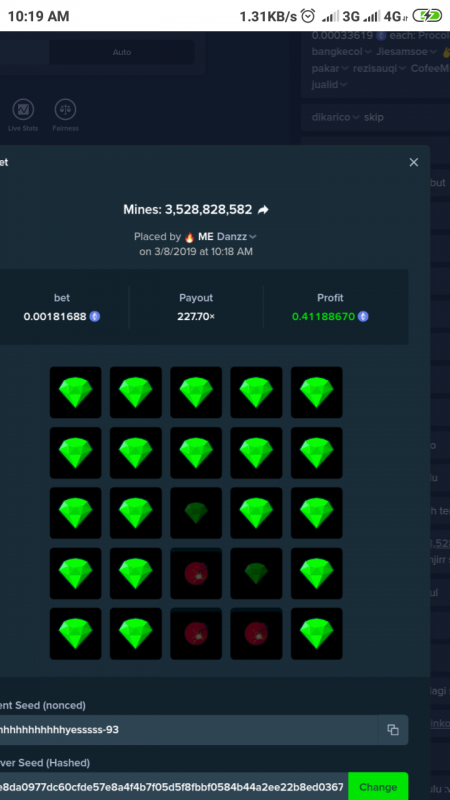Click the fire badge beside ME Danzz
The image size is (450, 800).
(x=189, y=237)
